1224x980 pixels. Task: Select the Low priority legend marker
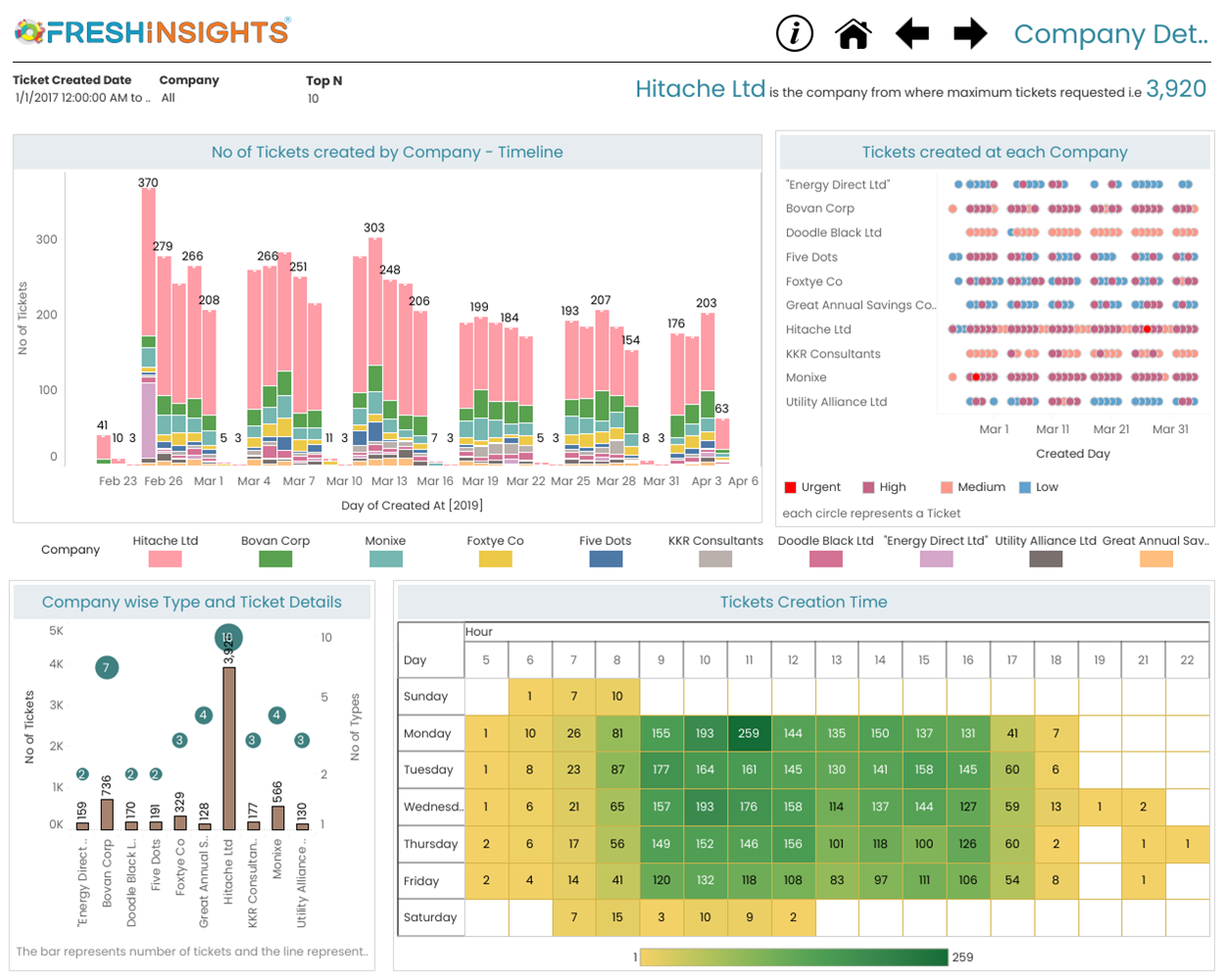(1025, 487)
